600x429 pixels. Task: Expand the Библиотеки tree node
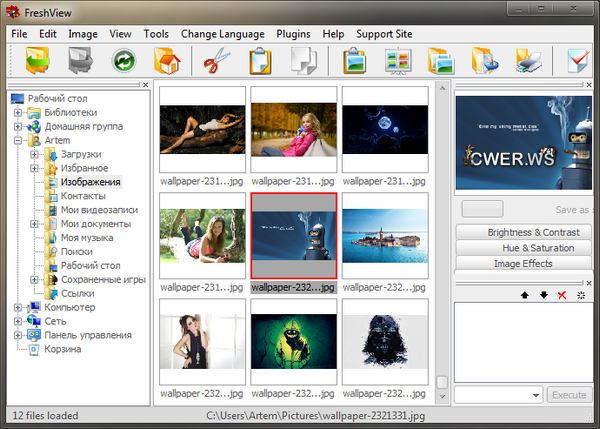pos(18,113)
